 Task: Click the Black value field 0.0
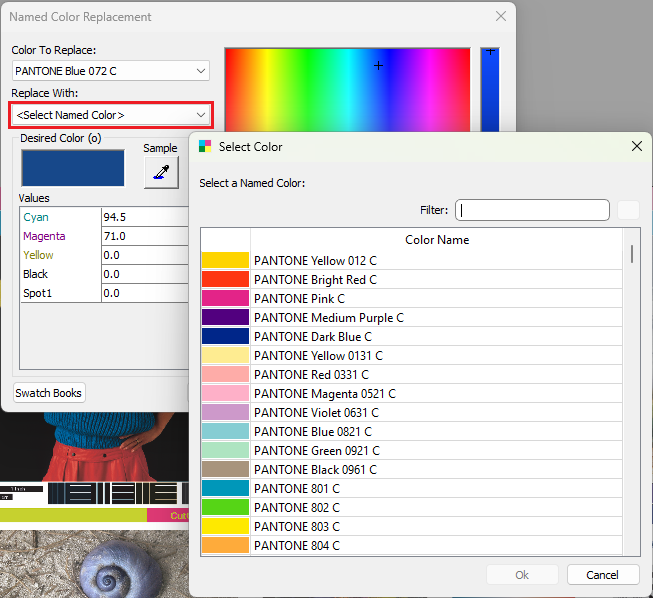(145, 274)
